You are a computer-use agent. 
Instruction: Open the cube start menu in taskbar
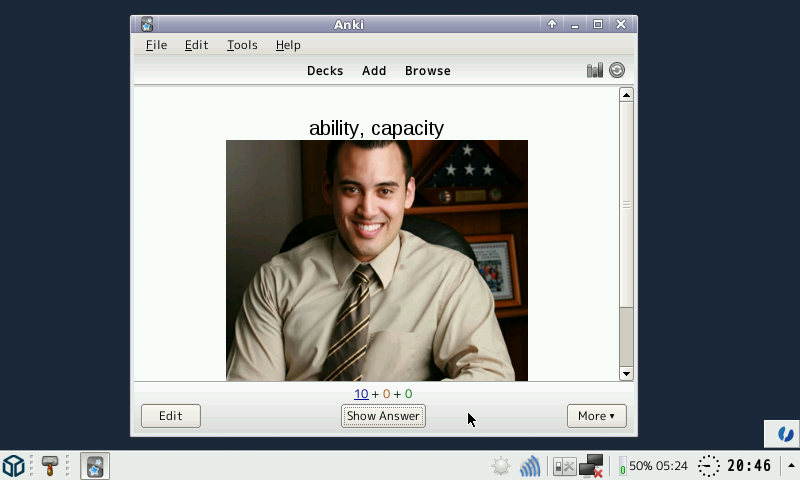point(14,466)
